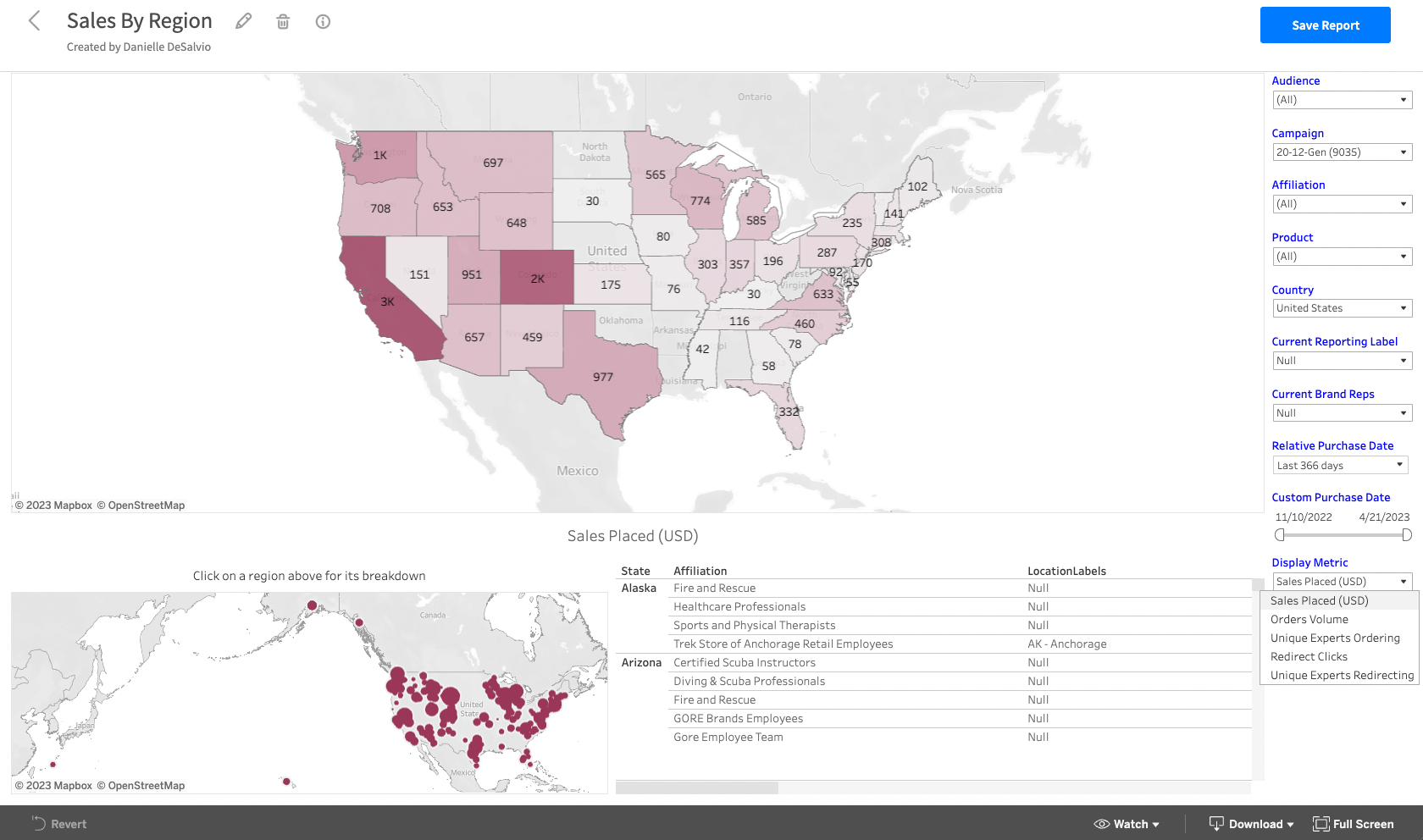The width and height of the screenshot is (1423, 840).
Task: Open the Watch eye menu
Action: coord(1127,824)
